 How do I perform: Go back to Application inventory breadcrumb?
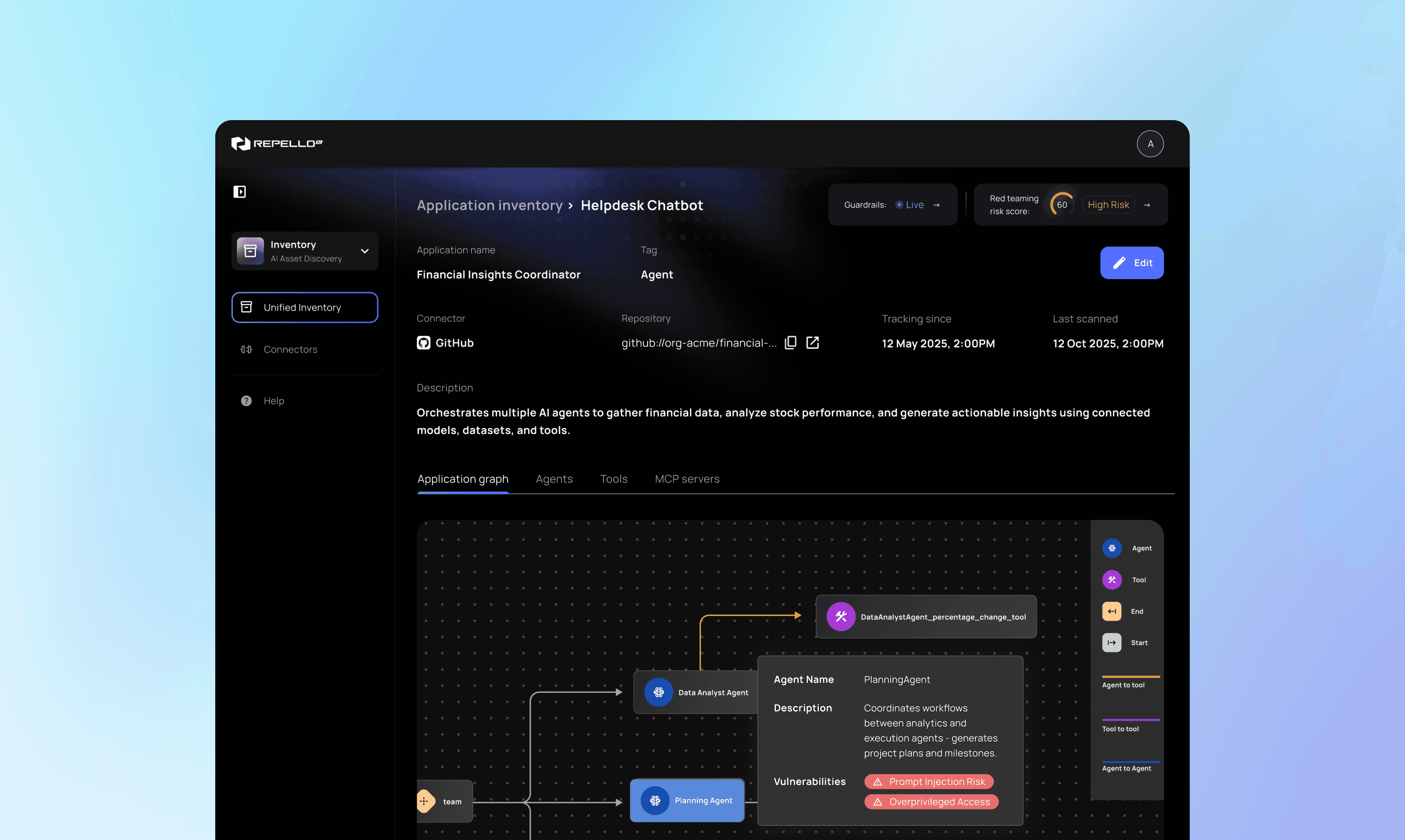tap(490, 206)
